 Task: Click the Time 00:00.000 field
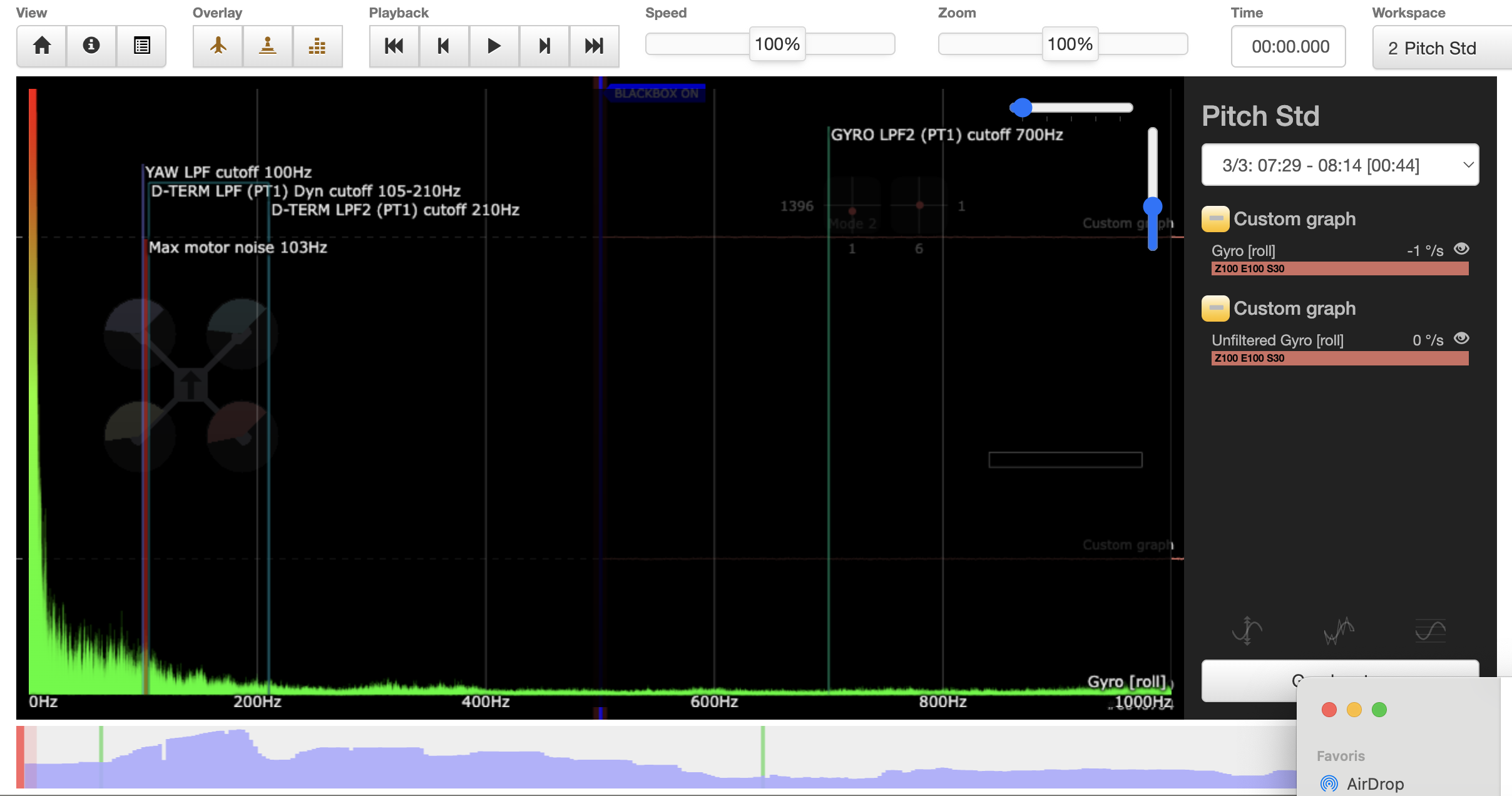(x=1288, y=46)
